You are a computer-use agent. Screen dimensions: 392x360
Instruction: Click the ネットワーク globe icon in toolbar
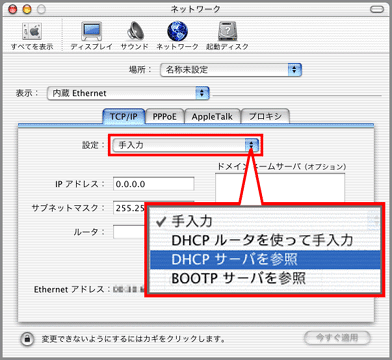pos(177,32)
